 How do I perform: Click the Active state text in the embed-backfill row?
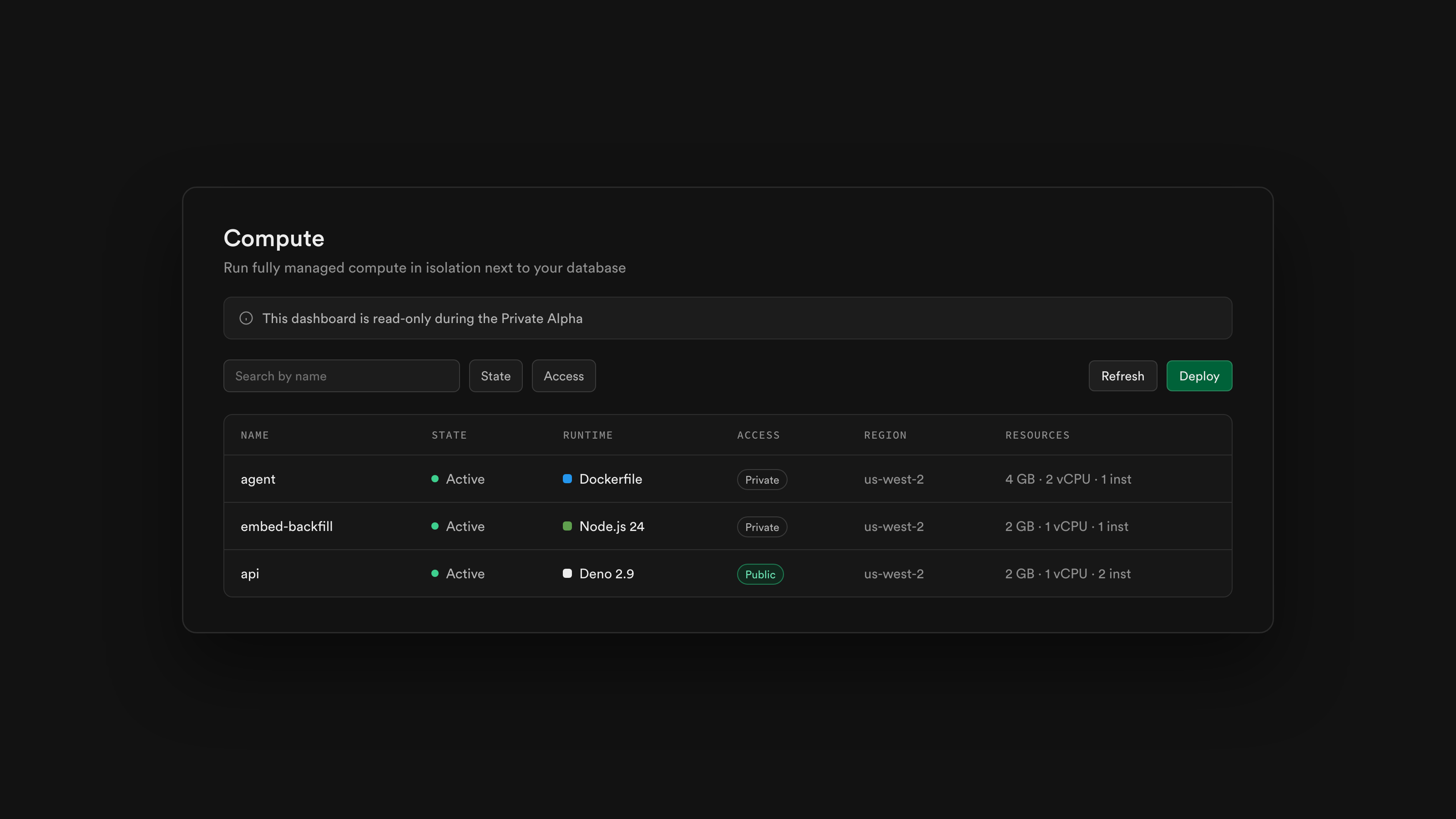pos(465,526)
